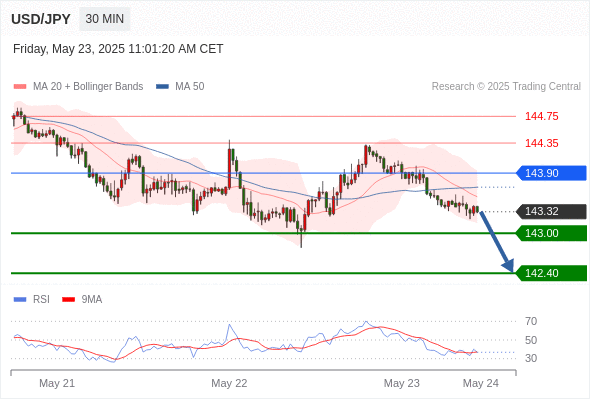This screenshot has height=400, width=590.
Task: Click the MA 20 + Bollinger Bands legend swatch
Action: click(x=20, y=87)
